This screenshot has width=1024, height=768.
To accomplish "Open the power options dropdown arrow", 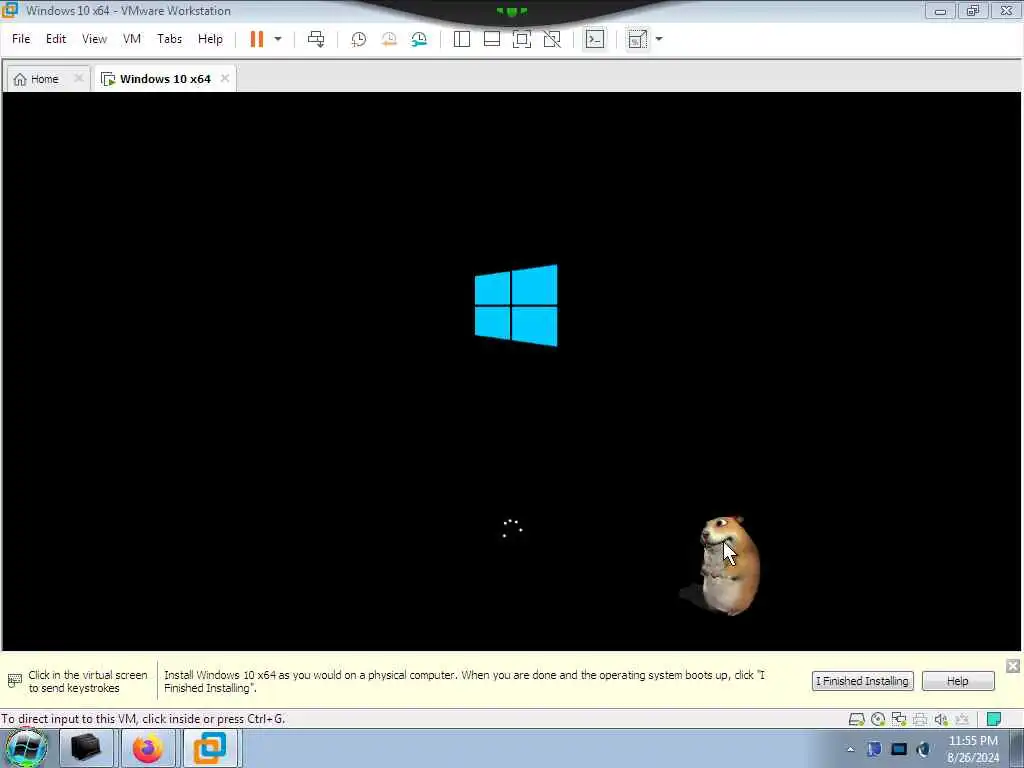I will coord(278,39).
